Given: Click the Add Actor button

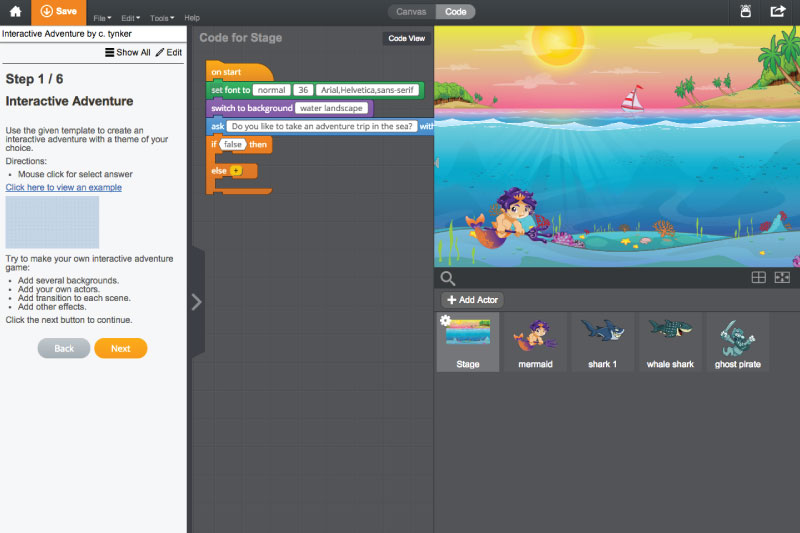Looking at the screenshot, I should click(472, 300).
